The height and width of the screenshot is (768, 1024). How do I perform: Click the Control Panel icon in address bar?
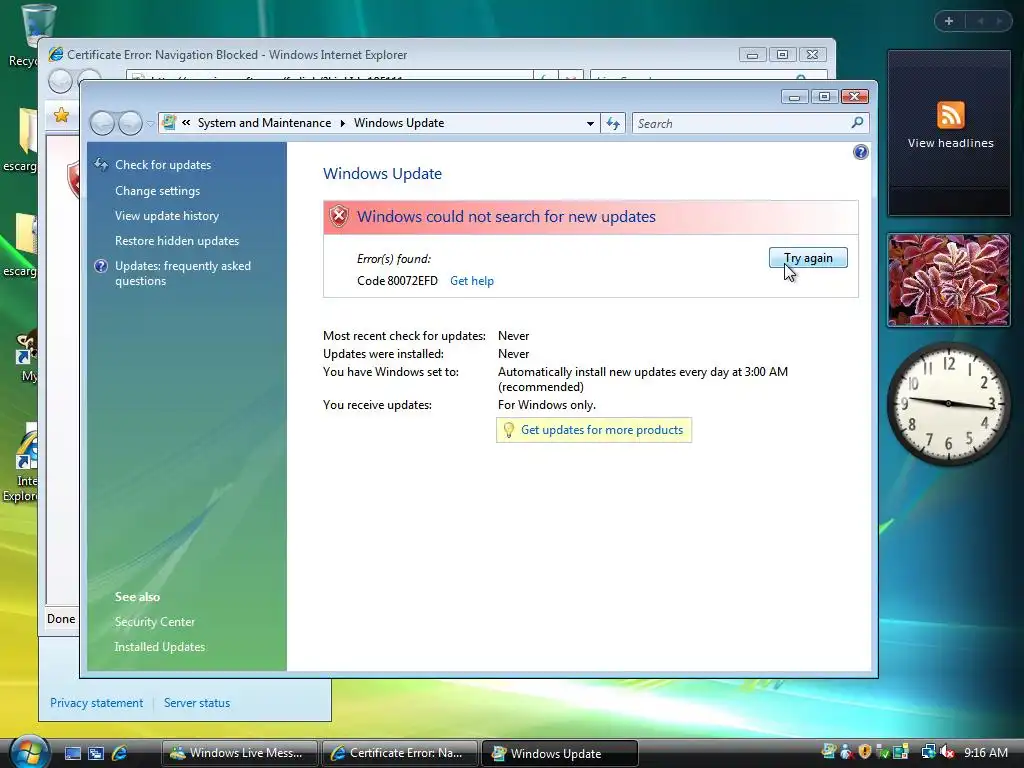[x=169, y=122]
